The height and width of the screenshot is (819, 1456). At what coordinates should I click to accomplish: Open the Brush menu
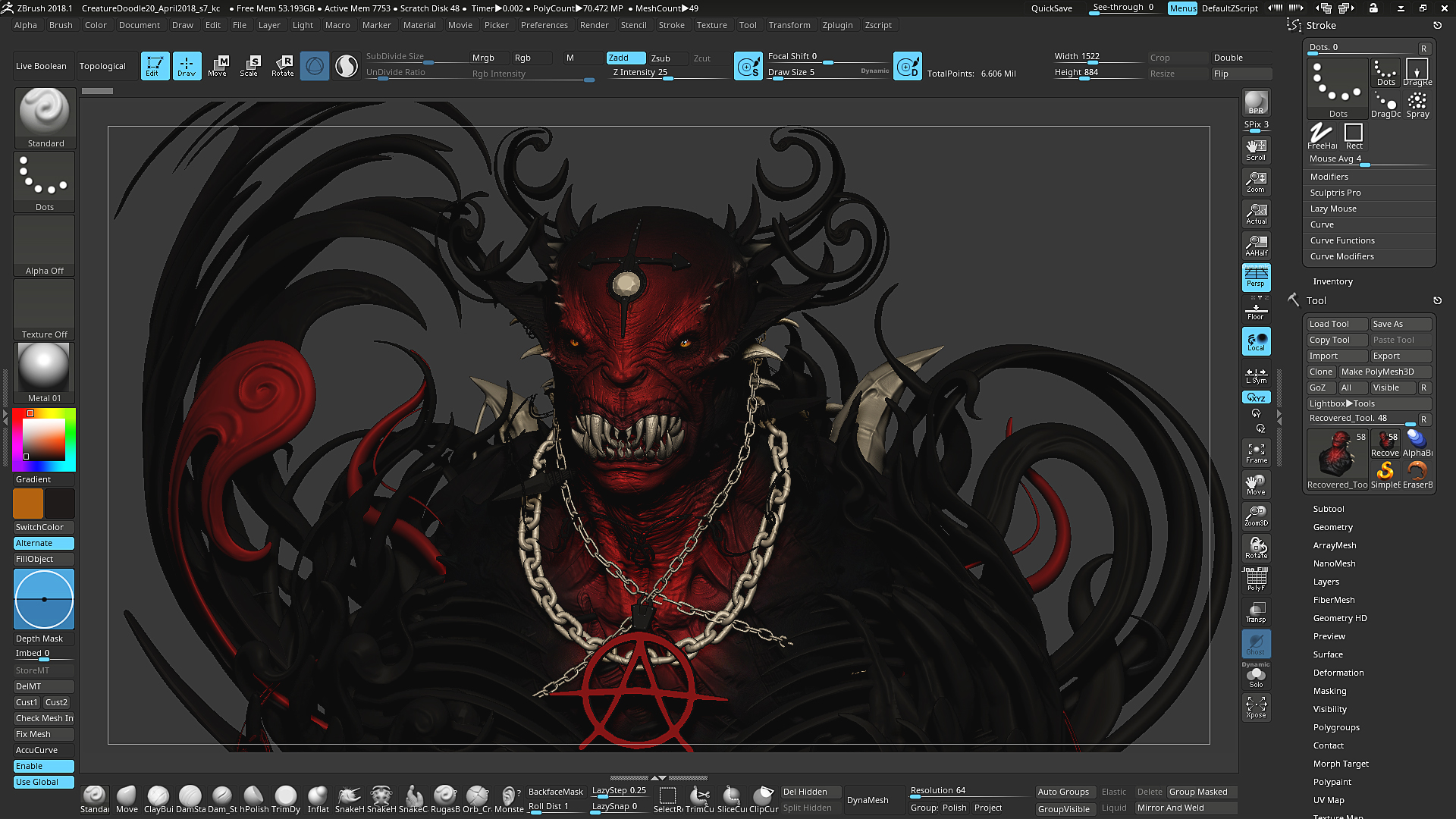coord(61,25)
